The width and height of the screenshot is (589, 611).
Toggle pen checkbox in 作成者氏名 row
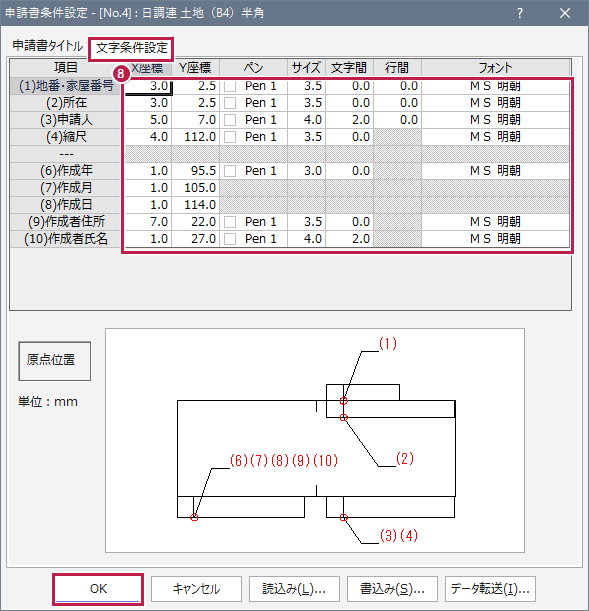[230, 239]
